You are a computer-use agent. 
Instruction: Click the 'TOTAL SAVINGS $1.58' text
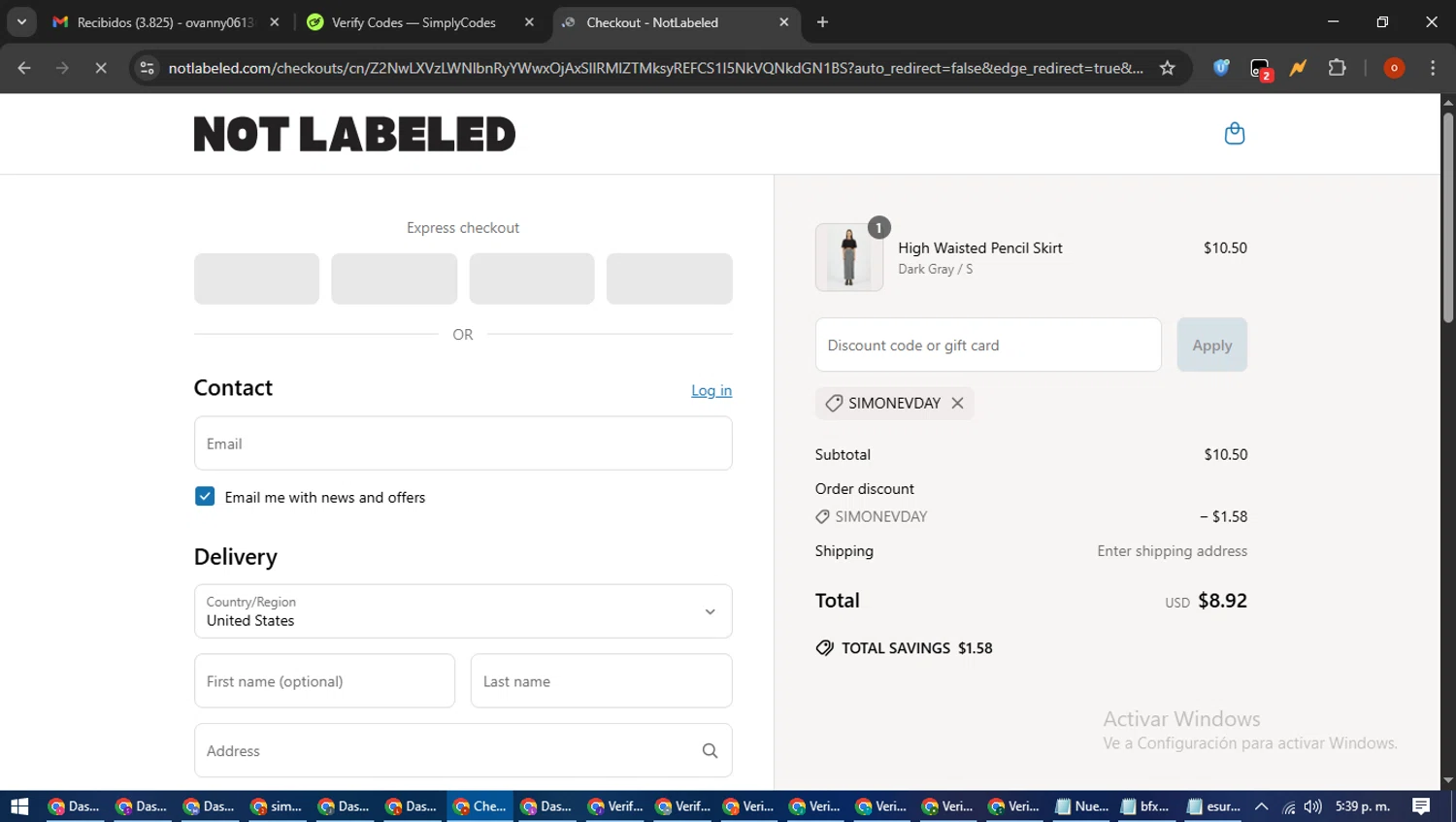tap(916, 648)
